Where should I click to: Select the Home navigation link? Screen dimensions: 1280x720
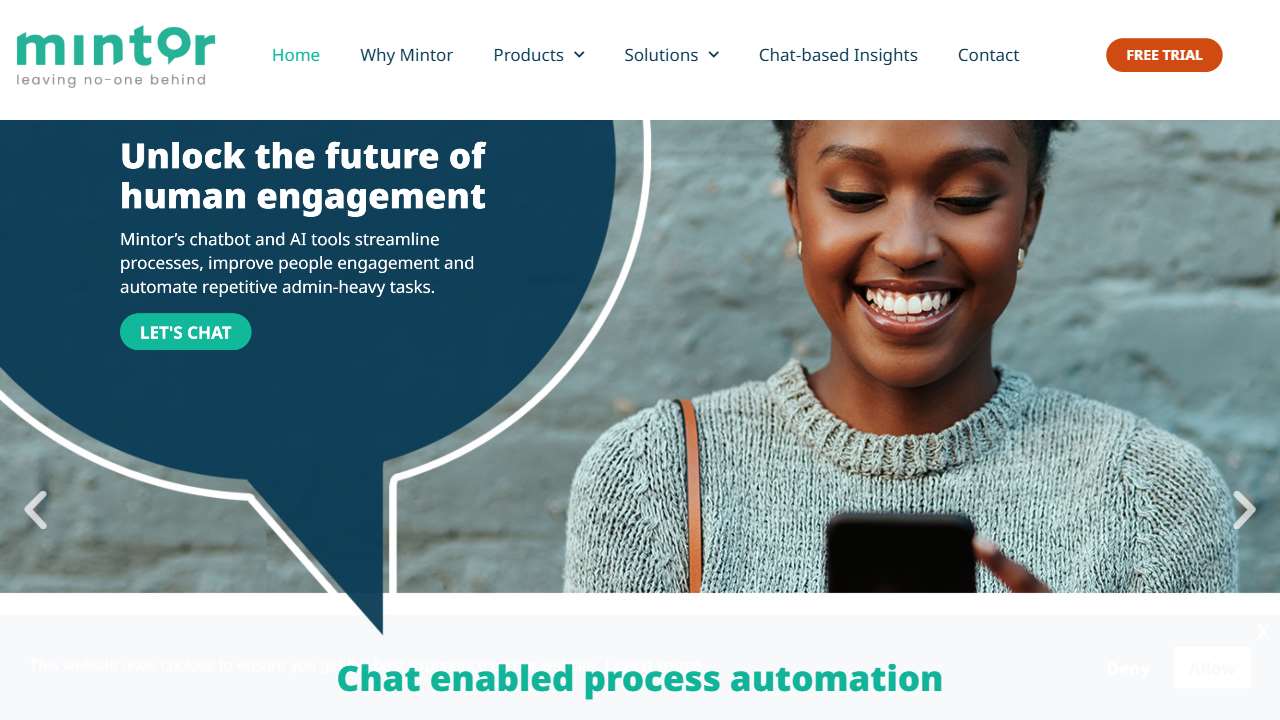(296, 55)
